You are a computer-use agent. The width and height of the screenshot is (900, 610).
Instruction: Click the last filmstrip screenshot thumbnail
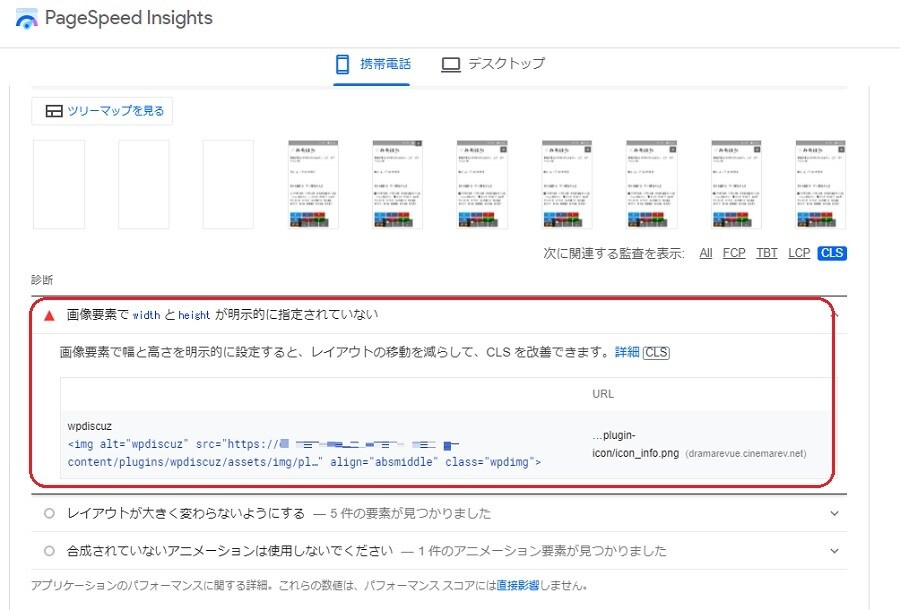click(820, 184)
